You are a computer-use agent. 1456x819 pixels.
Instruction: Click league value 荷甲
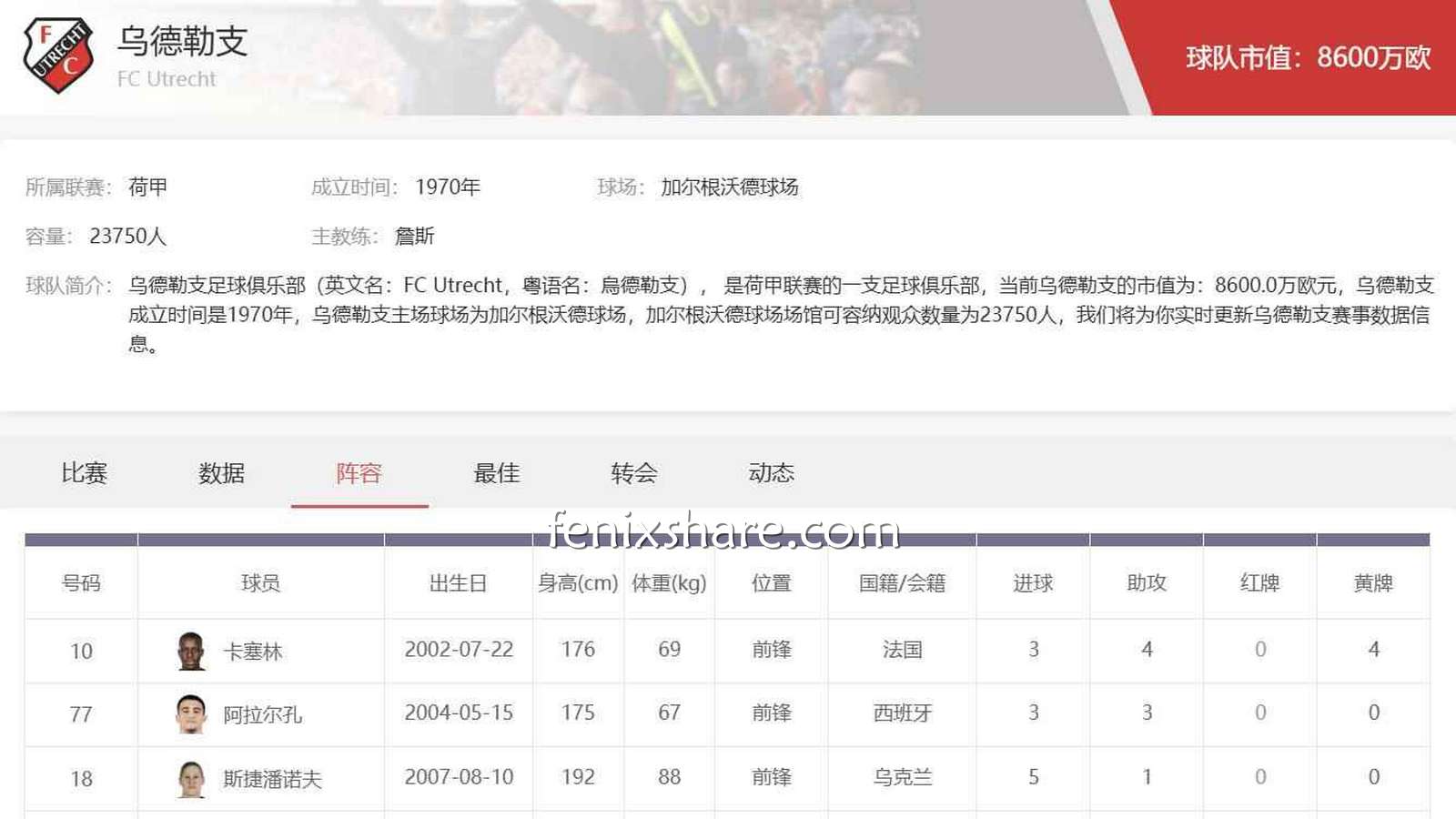pos(147,187)
